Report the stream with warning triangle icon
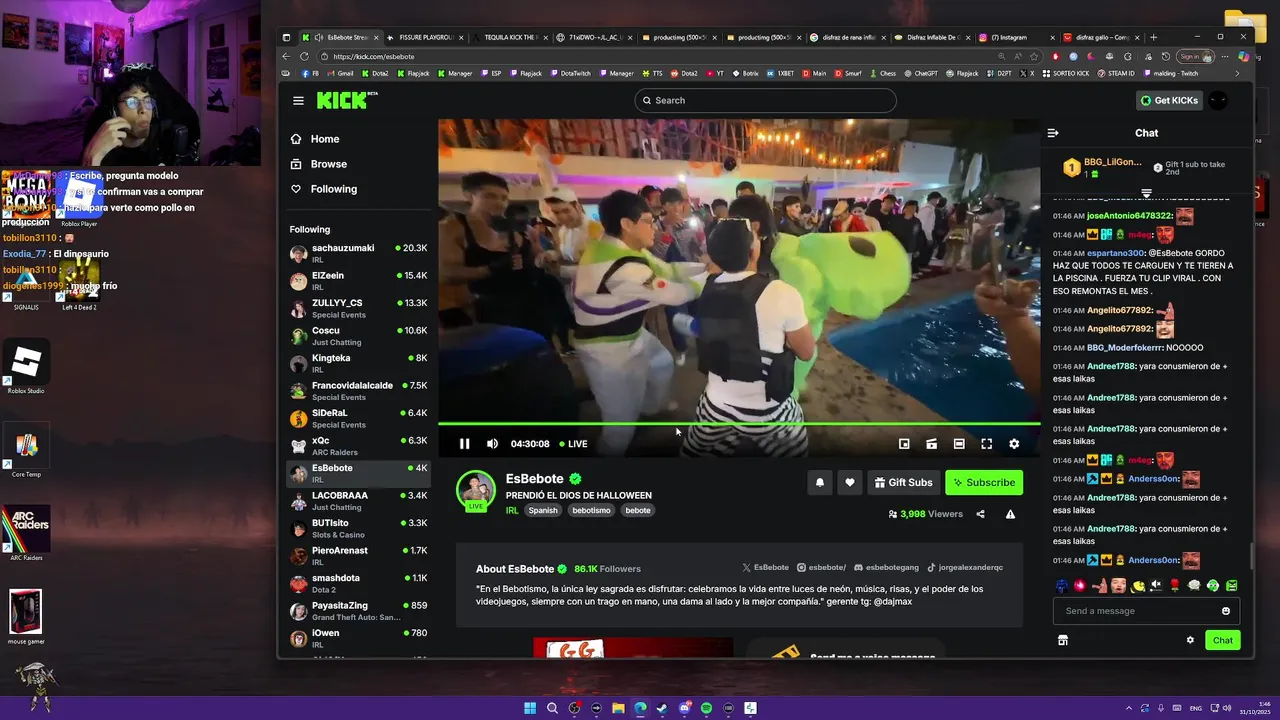This screenshot has height=720, width=1280. 1010,514
